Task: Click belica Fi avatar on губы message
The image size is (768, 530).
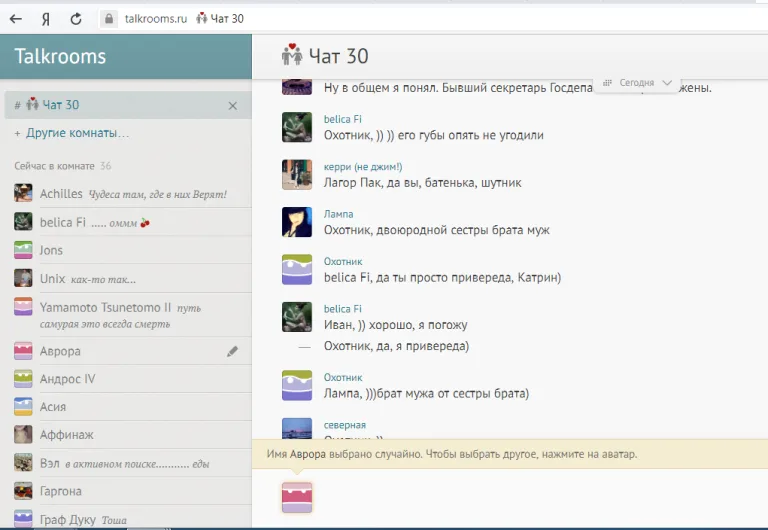Action: 297,127
